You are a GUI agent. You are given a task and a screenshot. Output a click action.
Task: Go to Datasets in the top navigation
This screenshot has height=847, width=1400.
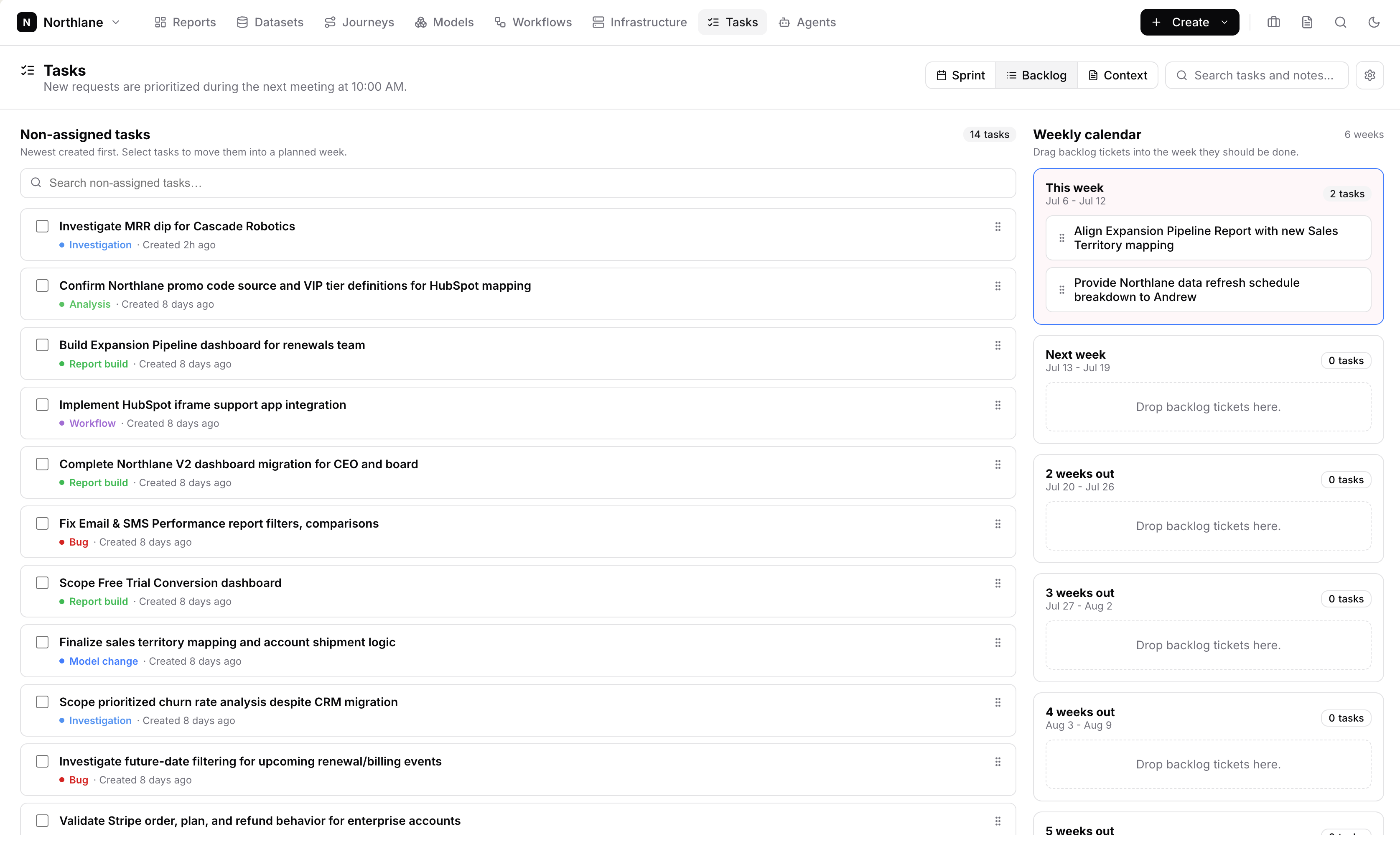(x=270, y=22)
